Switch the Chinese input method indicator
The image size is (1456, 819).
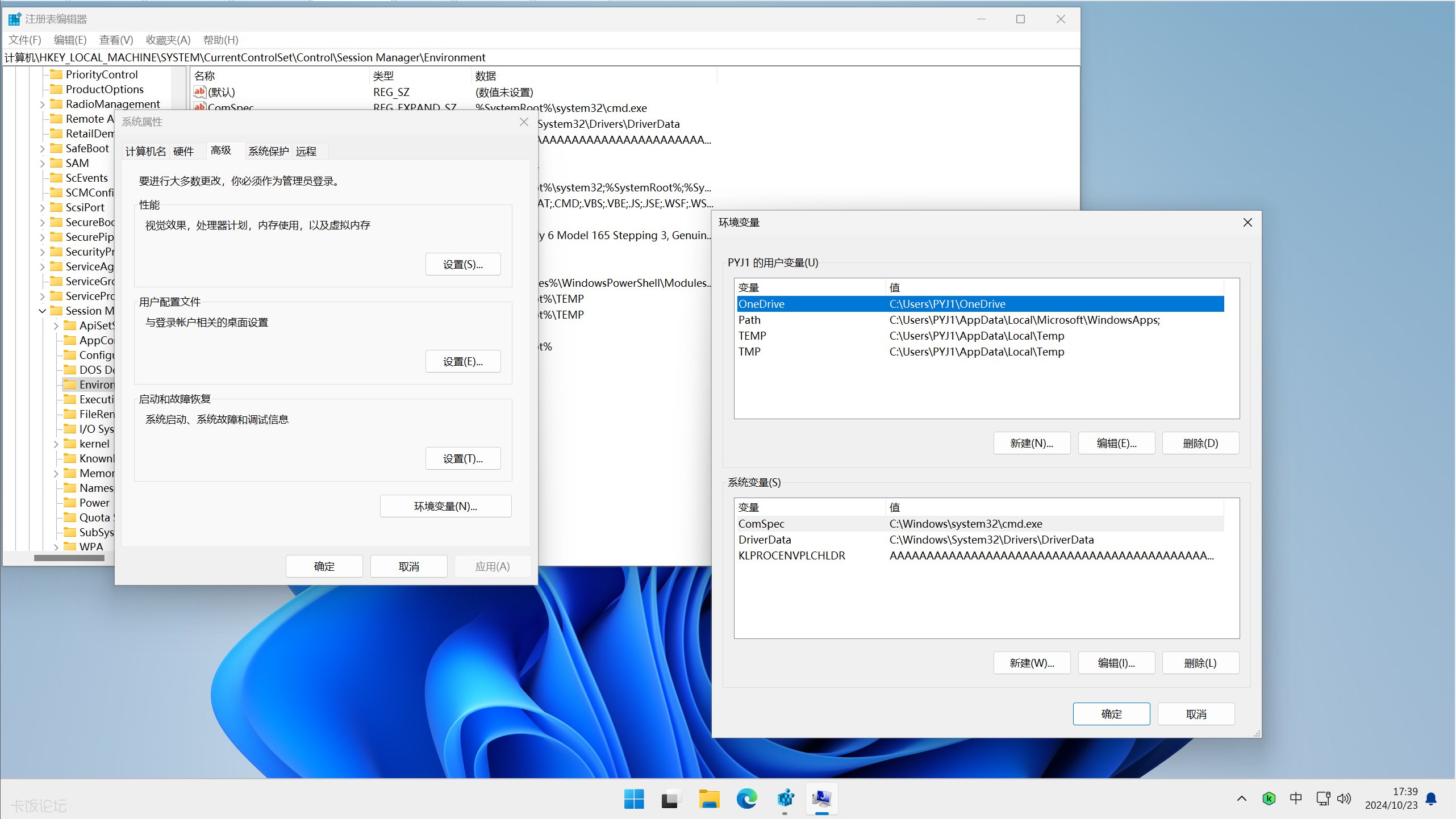click(1296, 799)
